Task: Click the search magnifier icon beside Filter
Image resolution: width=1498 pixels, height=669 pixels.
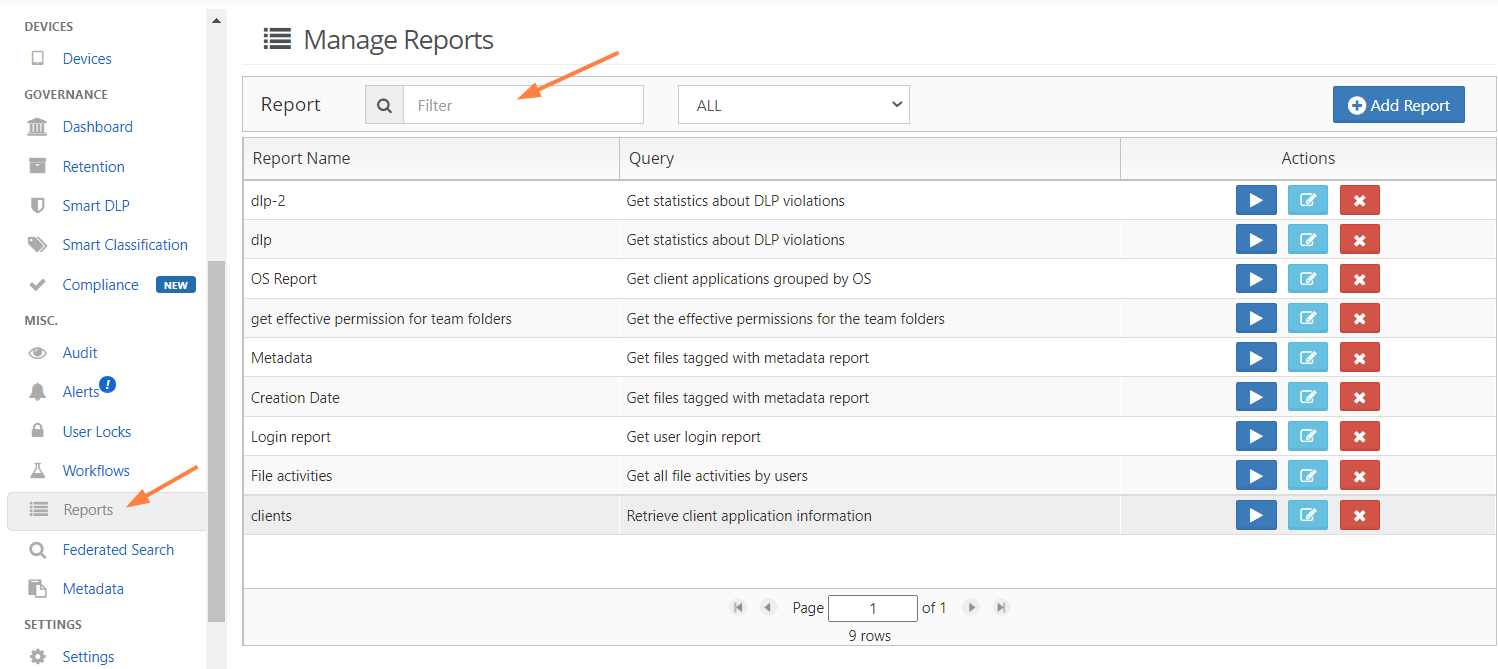Action: (384, 105)
